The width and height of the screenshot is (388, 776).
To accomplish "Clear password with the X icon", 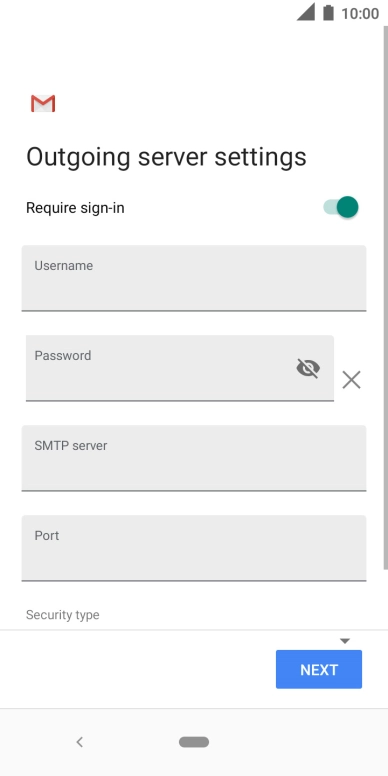I will coord(351,380).
